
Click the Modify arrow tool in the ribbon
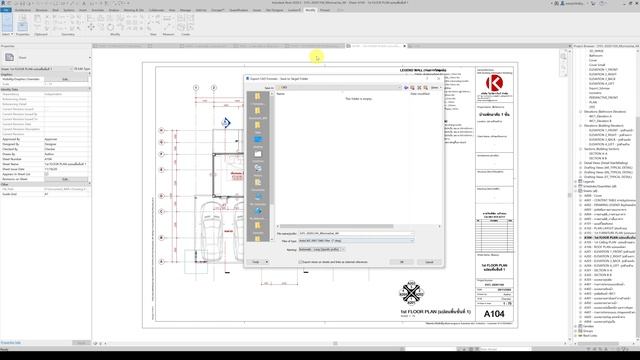(x=7, y=23)
